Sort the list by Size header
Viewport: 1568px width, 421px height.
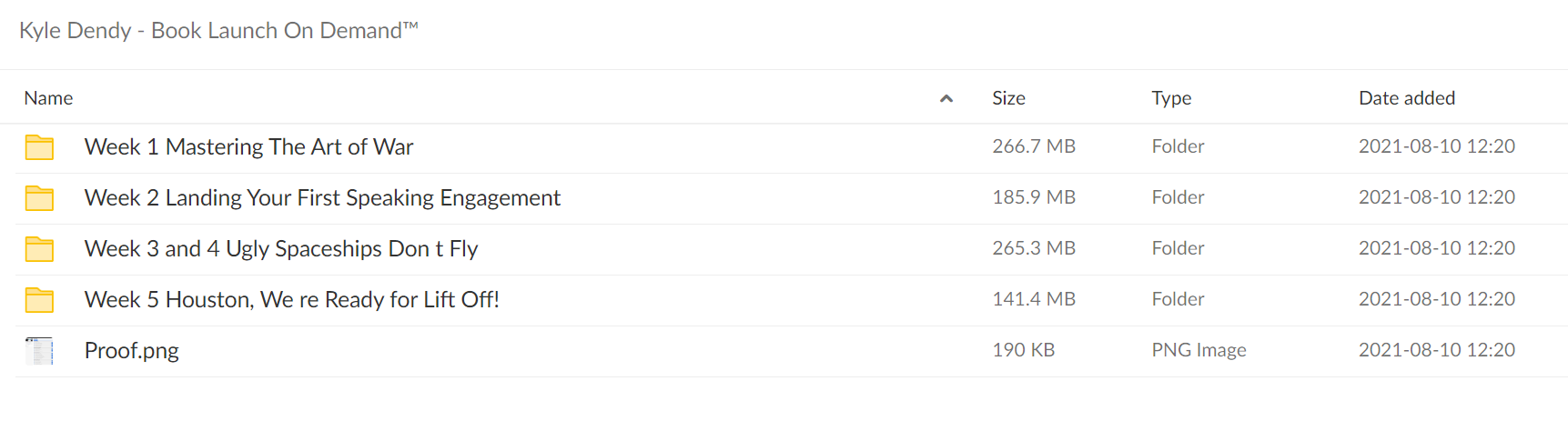click(x=1008, y=98)
